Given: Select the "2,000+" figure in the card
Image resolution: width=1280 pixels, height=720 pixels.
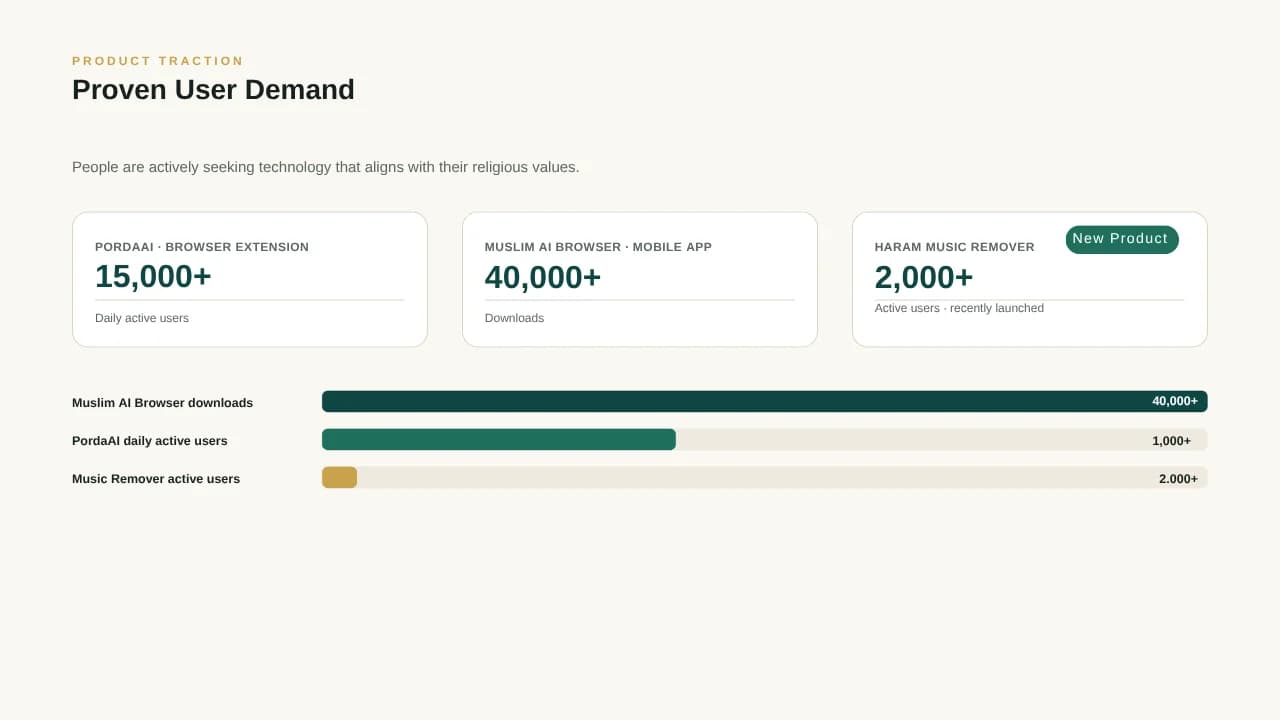Looking at the screenshot, I should pos(924,277).
